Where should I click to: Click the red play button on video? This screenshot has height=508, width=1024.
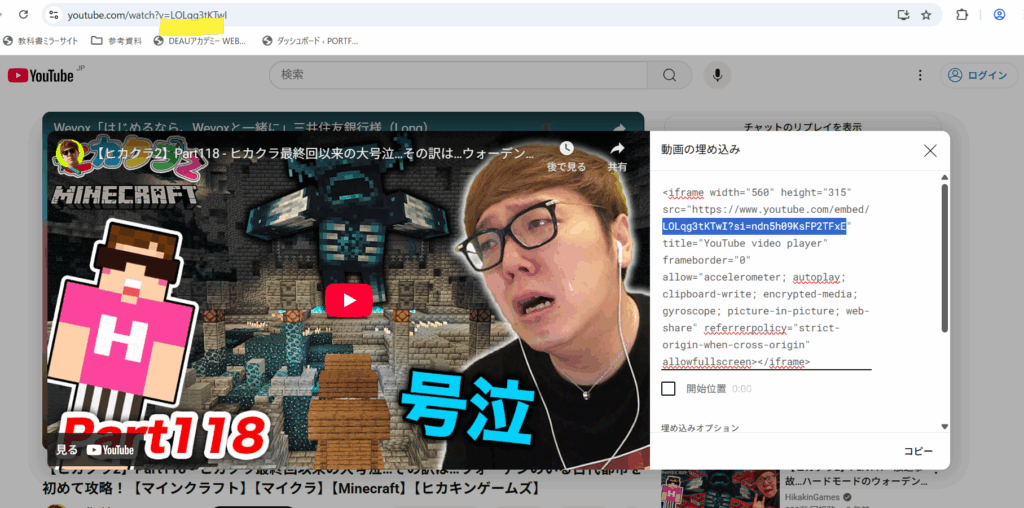coord(348,300)
